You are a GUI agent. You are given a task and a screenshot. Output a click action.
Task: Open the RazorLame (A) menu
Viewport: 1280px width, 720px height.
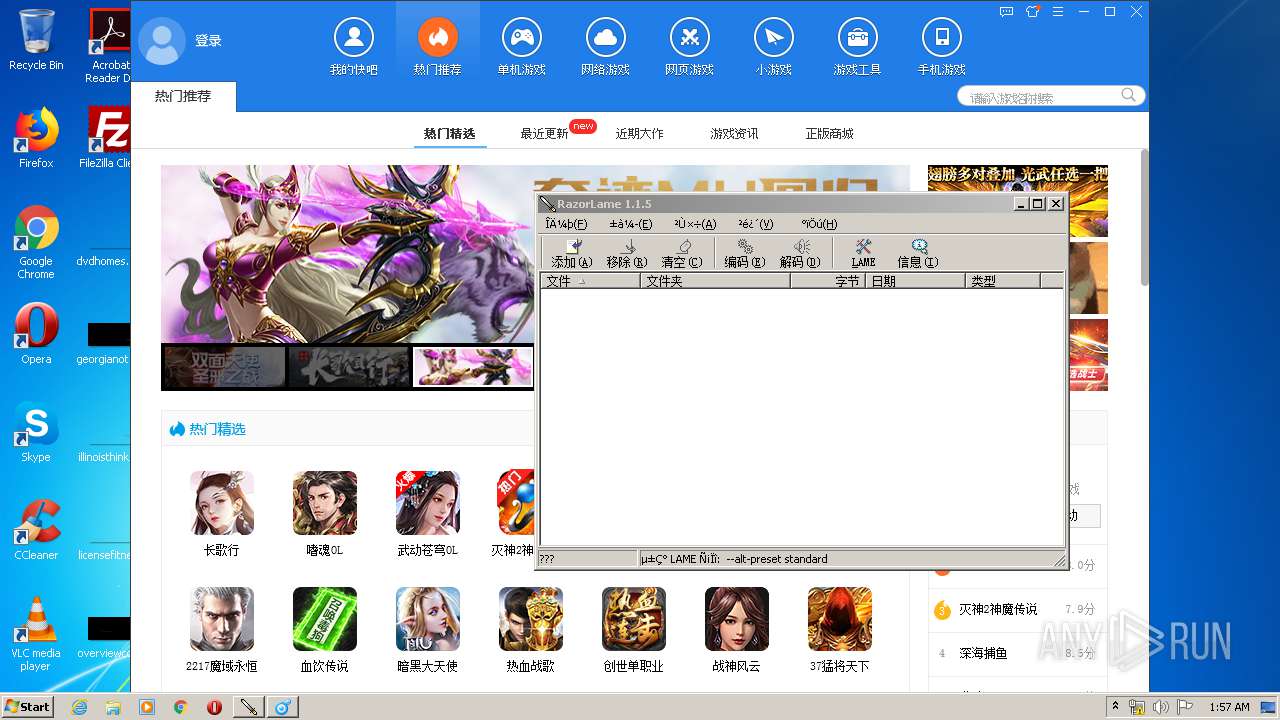point(695,224)
